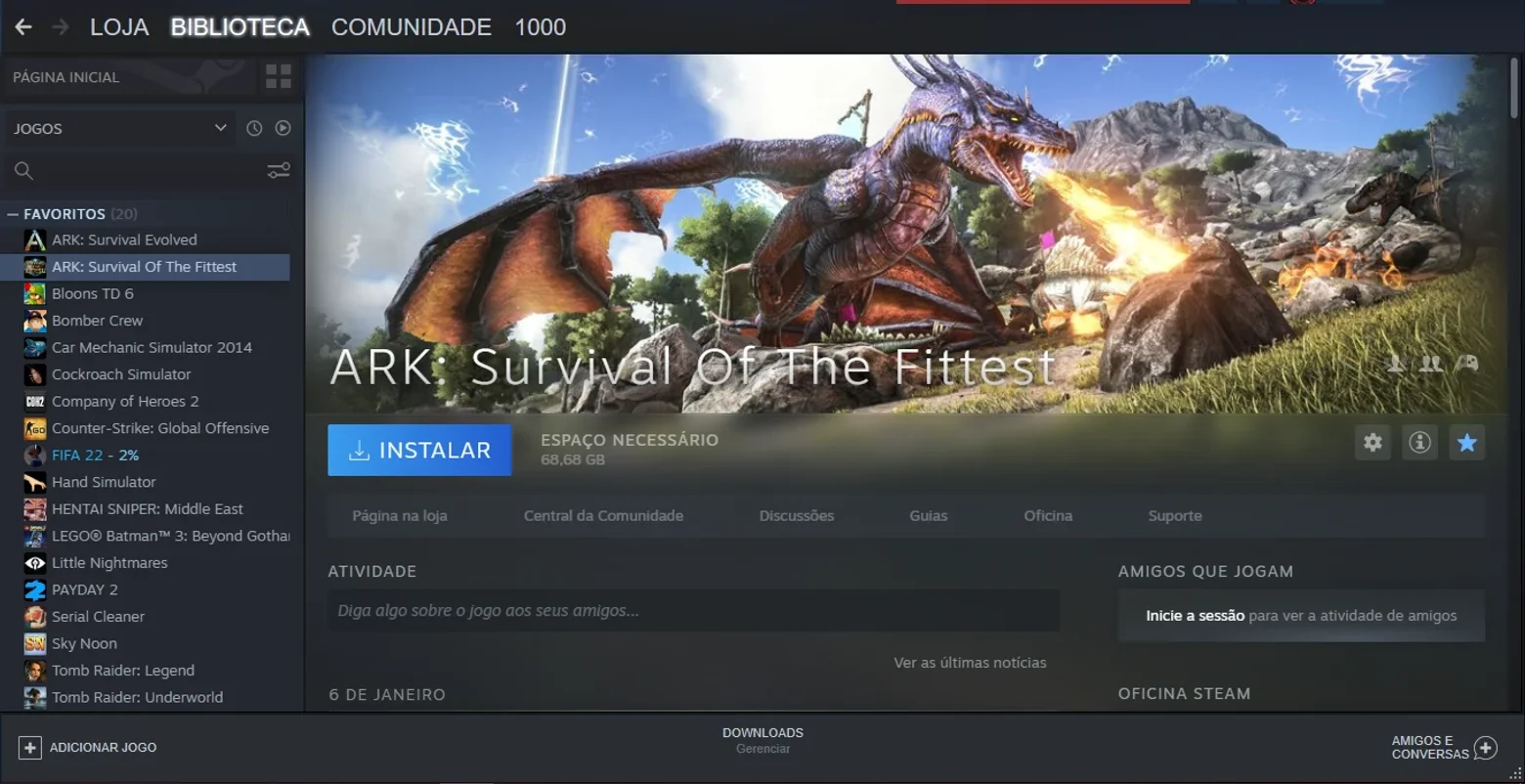Screen dimensions: 1525x784
Task: Click Little Nightmares game icon
Action: (x=35, y=563)
